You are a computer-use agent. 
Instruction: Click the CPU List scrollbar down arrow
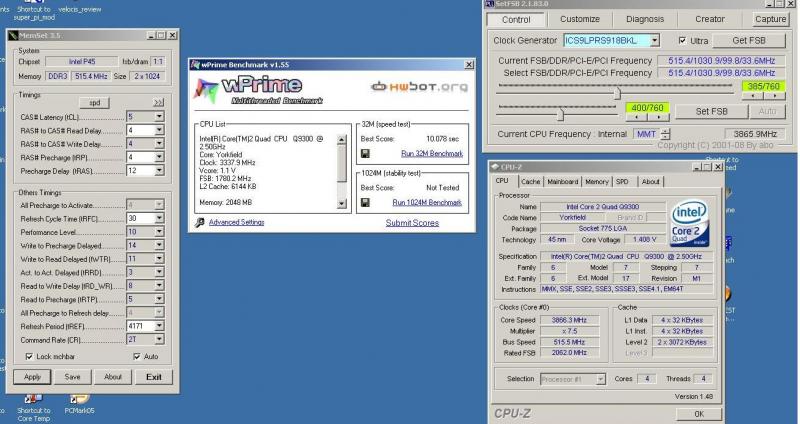pos(342,204)
